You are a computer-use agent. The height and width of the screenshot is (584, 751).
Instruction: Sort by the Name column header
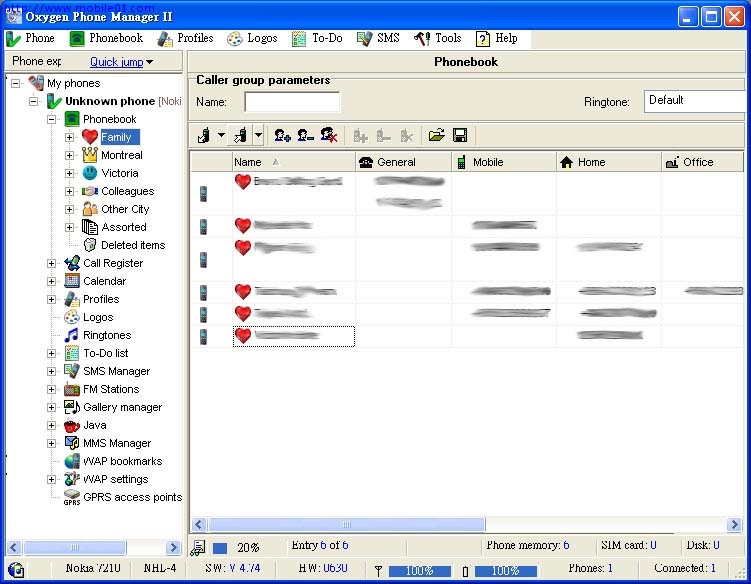tap(294, 162)
